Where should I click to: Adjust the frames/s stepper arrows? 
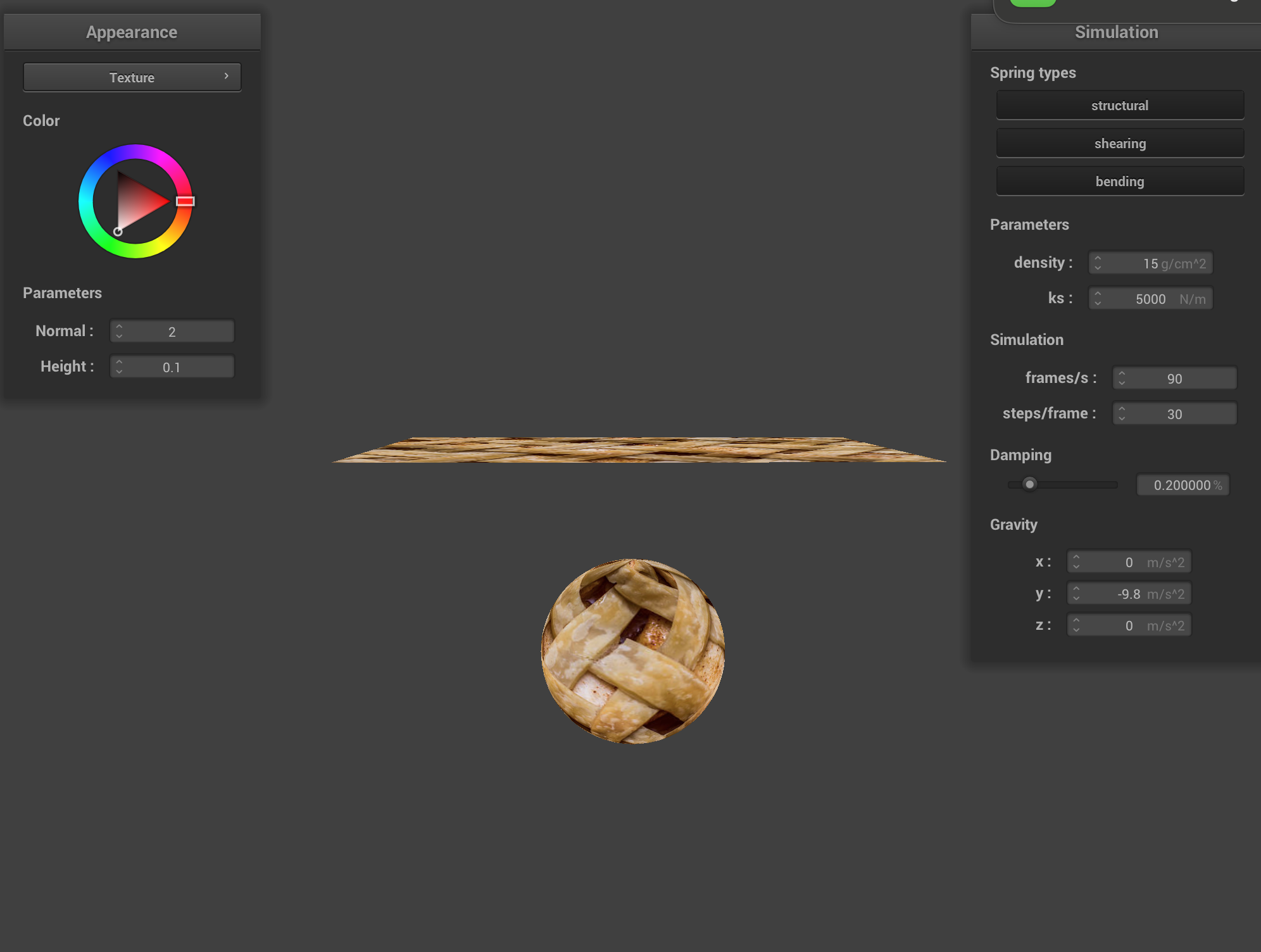click(x=1122, y=378)
